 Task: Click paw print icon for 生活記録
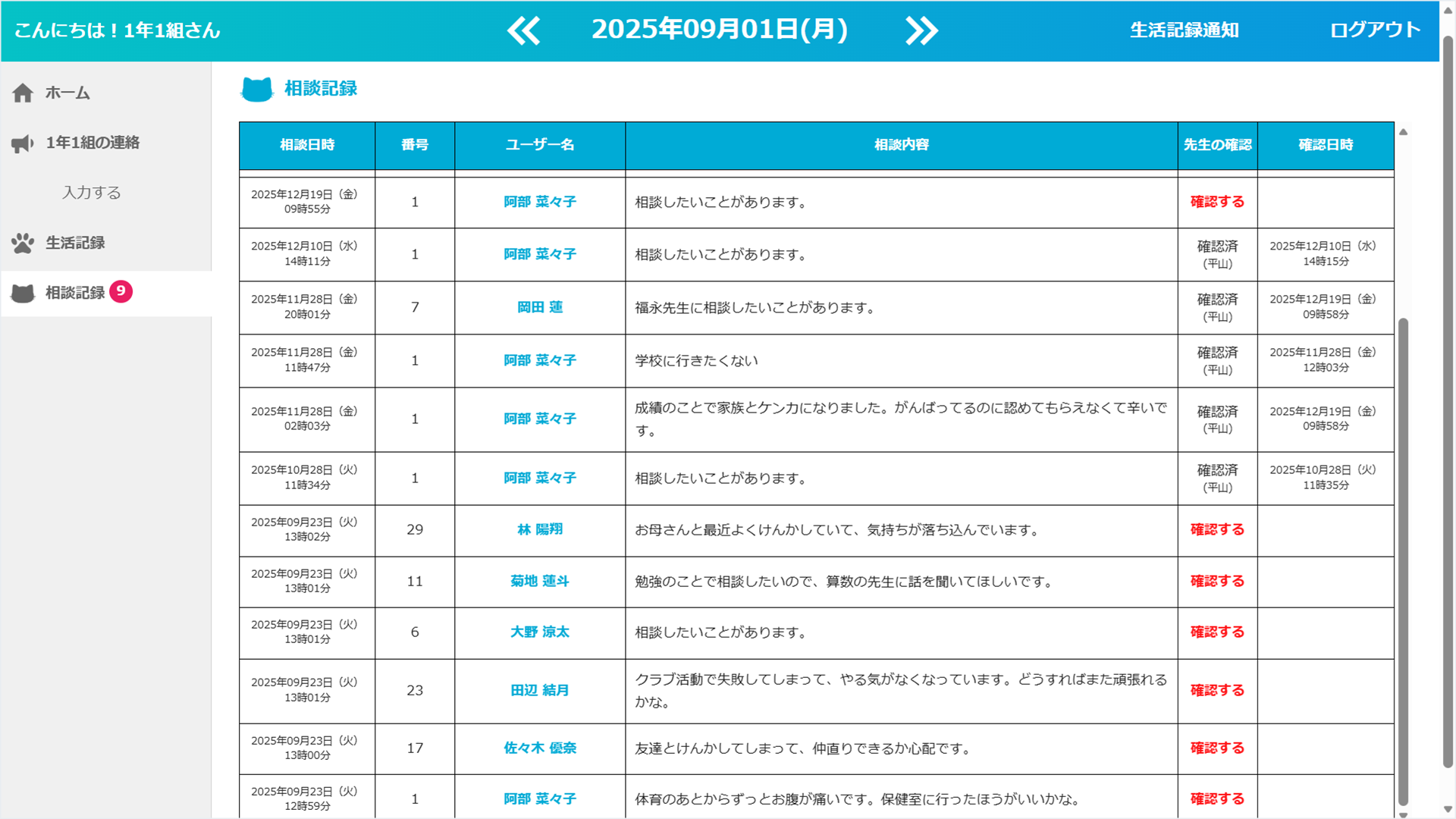click(x=23, y=243)
